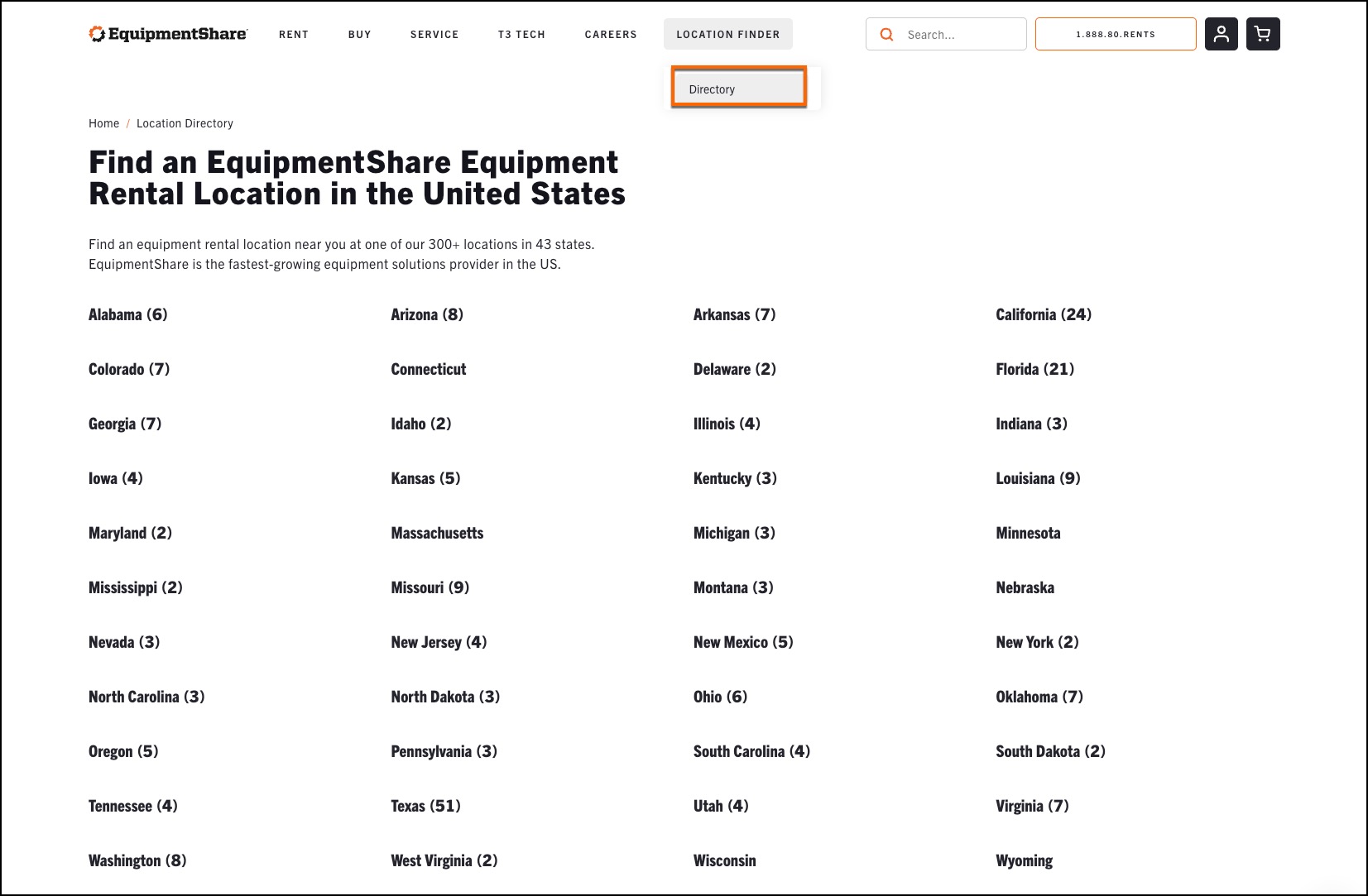Select Minnesota from the state list
The width and height of the screenshot is (1368, 896).
(x=1028, y=533)
